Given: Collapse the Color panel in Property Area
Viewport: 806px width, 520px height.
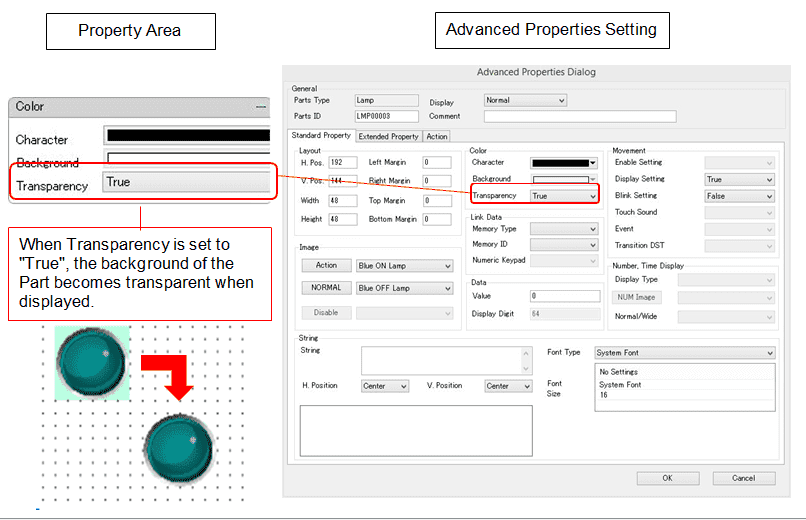Looking at the screenshot, I should pos(261,107).
